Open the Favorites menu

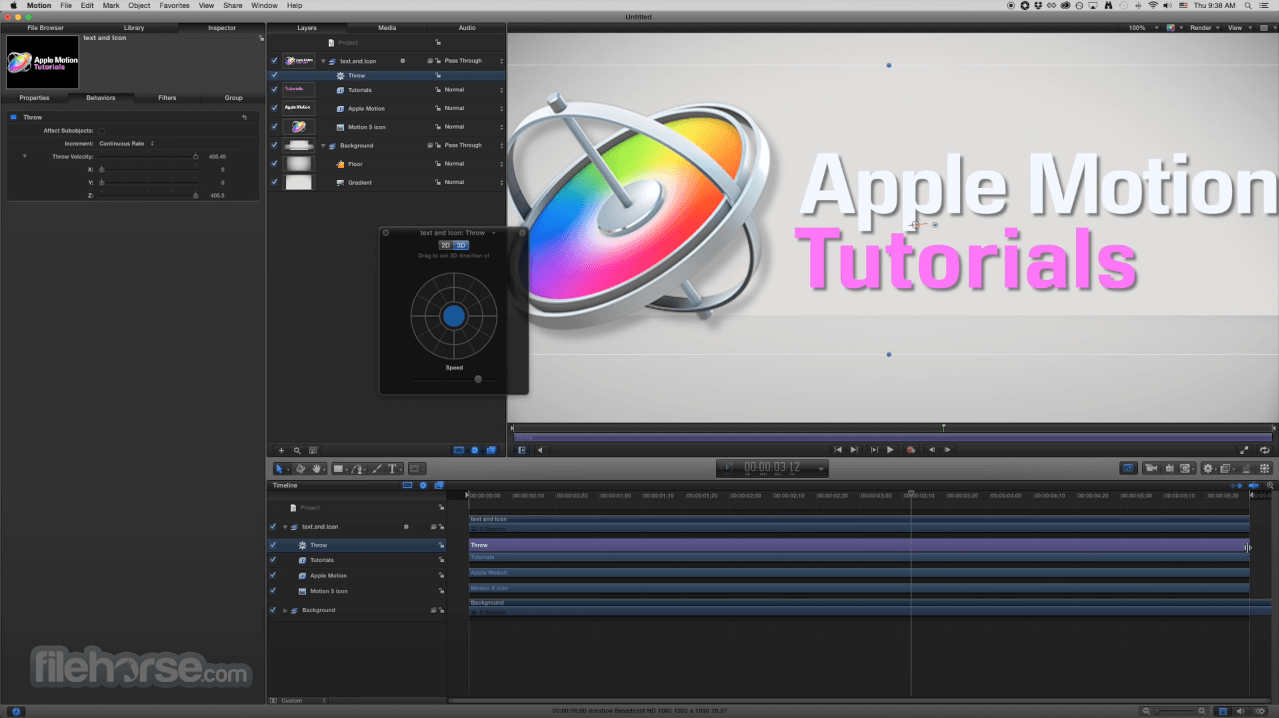174,5
